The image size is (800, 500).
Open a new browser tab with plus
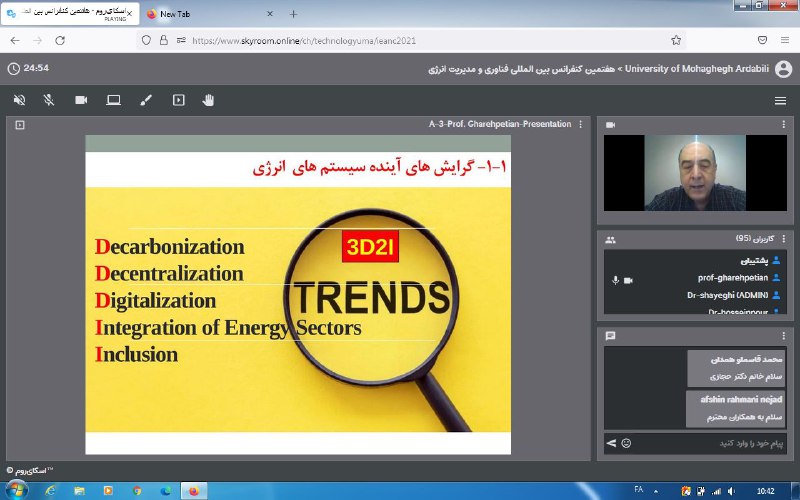[x=293, y=14]
